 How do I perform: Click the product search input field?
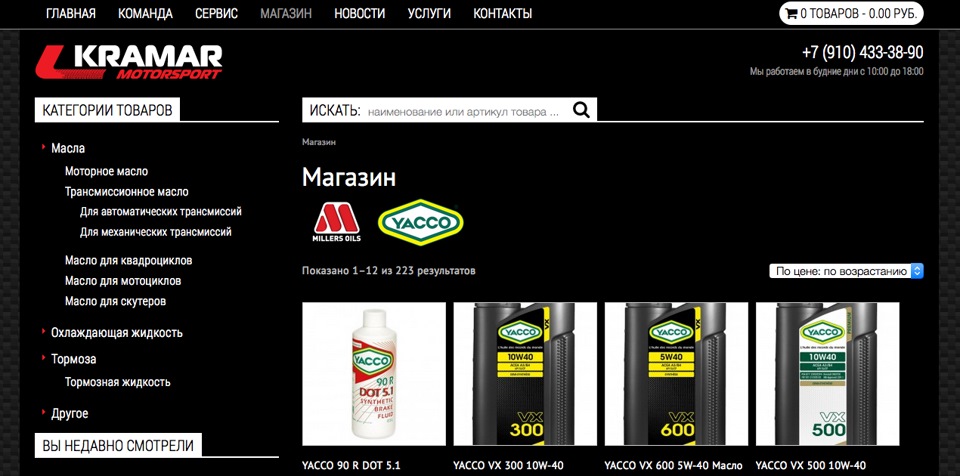point(465,112)
